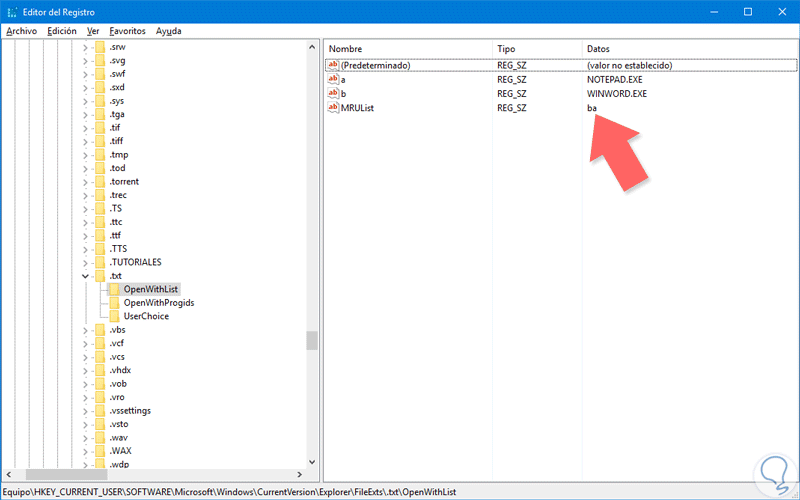Click the .ttc folder icon
800x500 pixels.
coord(99,222)
